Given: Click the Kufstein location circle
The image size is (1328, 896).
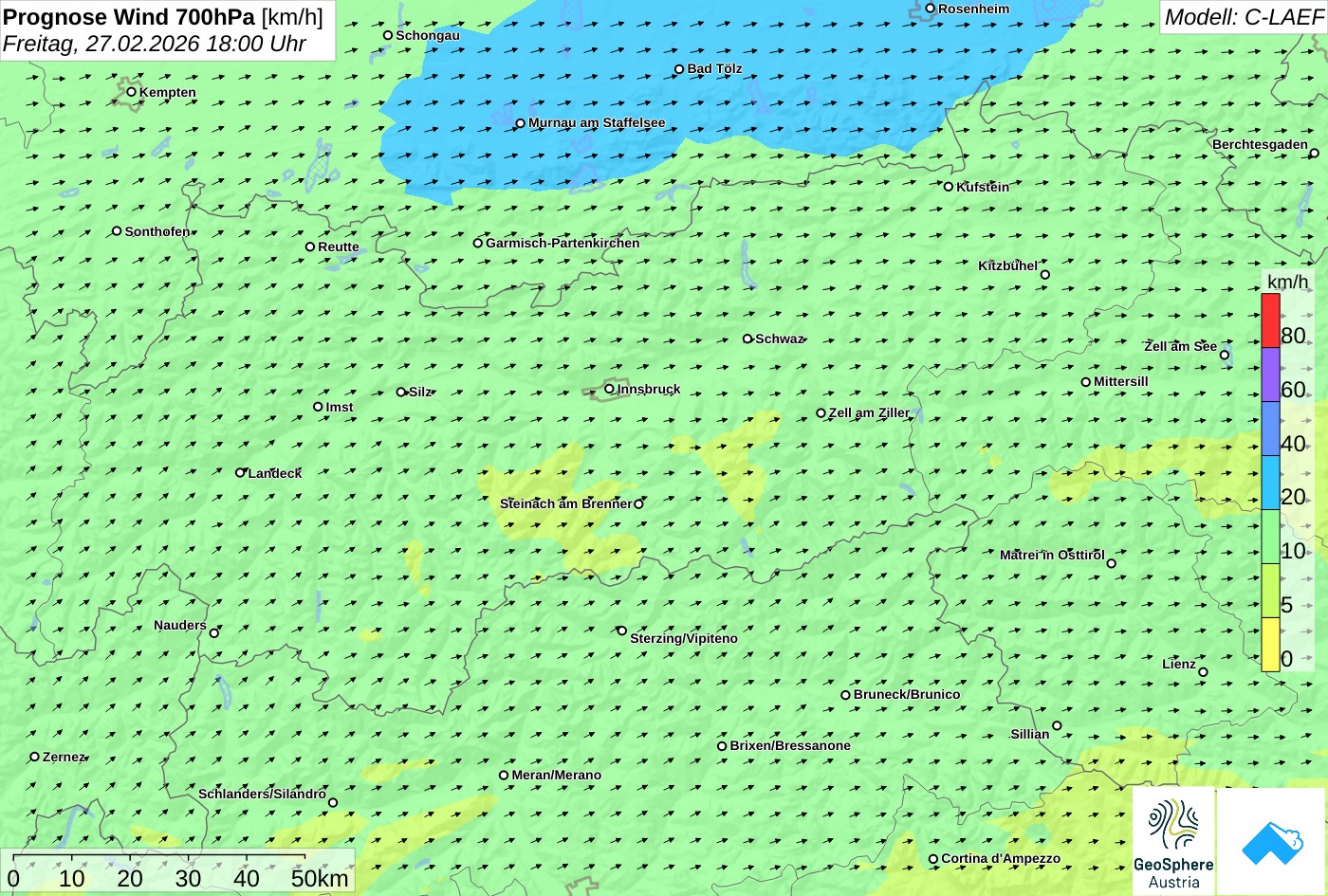Looking at the screenshot, I should click(949, 187).
